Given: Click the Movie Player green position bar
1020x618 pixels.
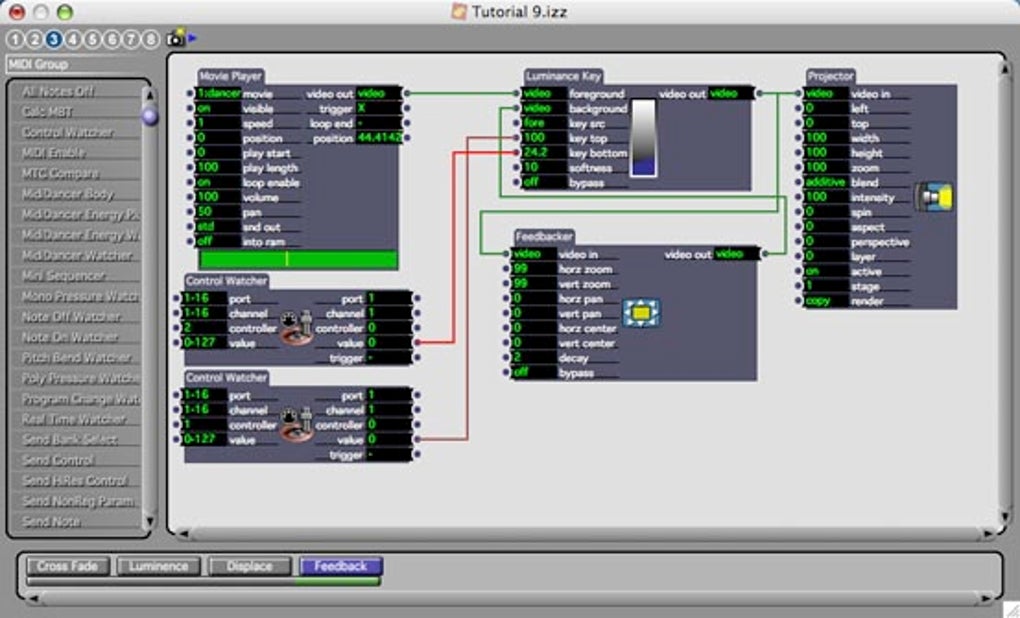Looking at the screenshot, I should (x=299, y=259).
